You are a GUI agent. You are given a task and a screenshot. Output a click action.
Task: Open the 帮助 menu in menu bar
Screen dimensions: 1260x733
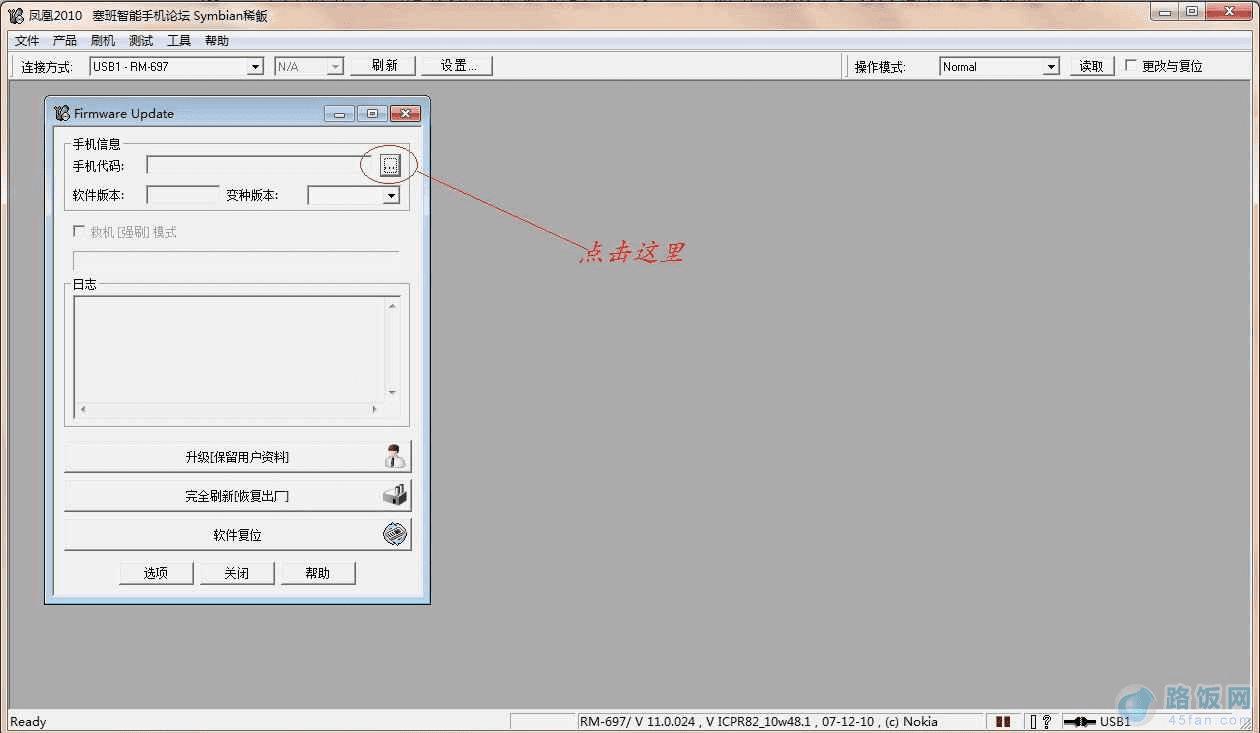coord(217,41)
